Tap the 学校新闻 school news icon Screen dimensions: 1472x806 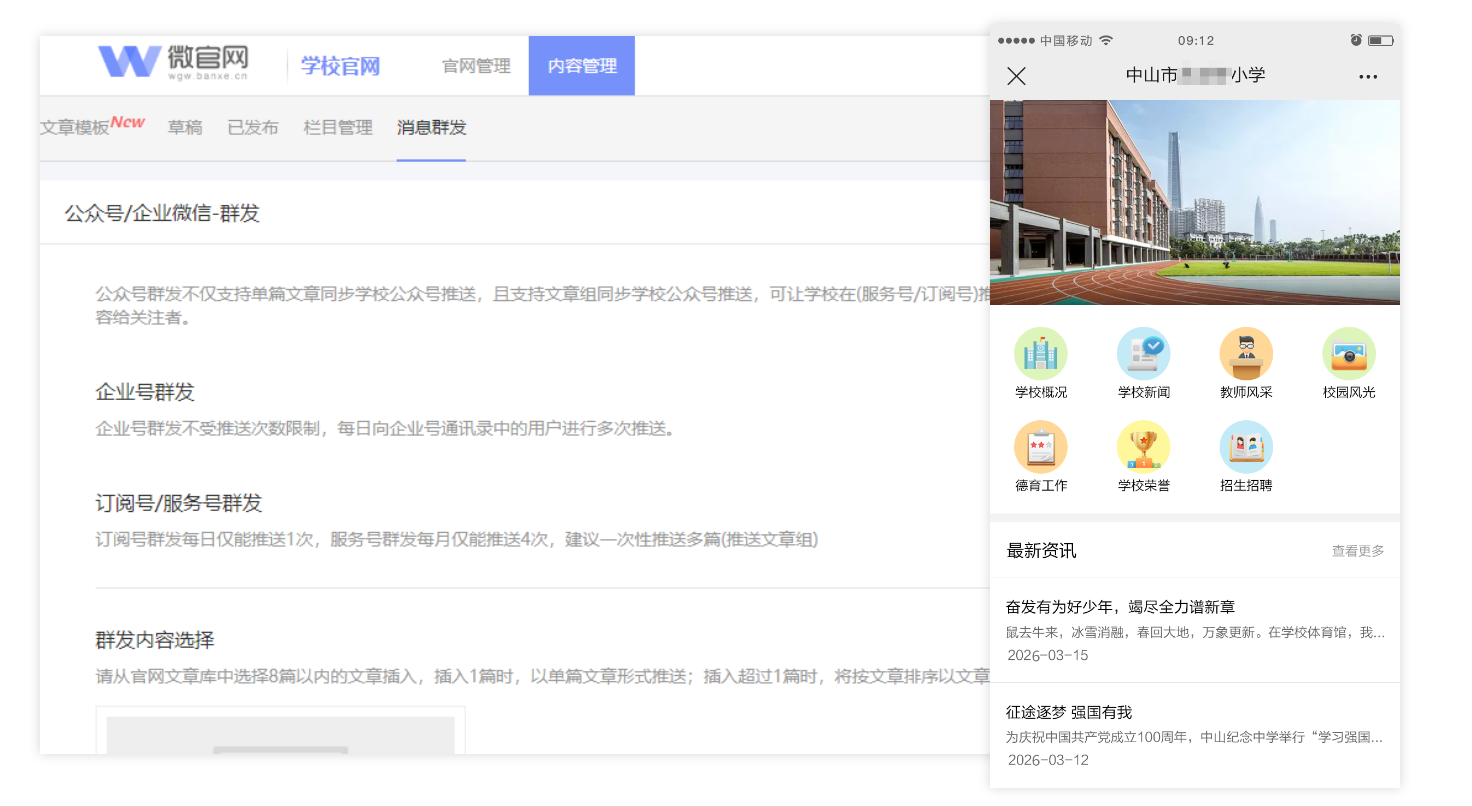1143,355
